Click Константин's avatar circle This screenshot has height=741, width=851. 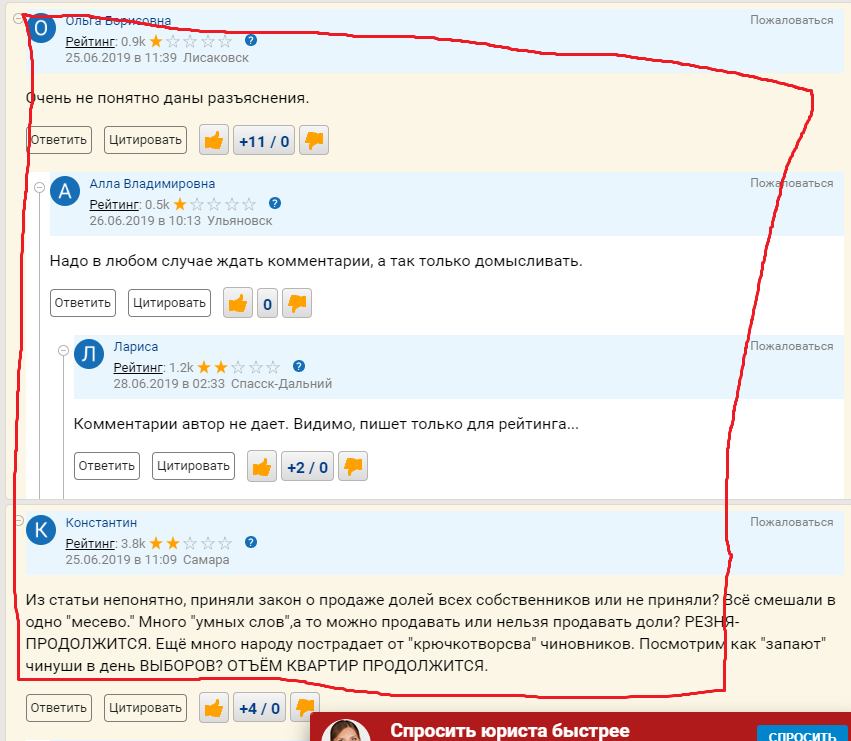tap(41, 531)
